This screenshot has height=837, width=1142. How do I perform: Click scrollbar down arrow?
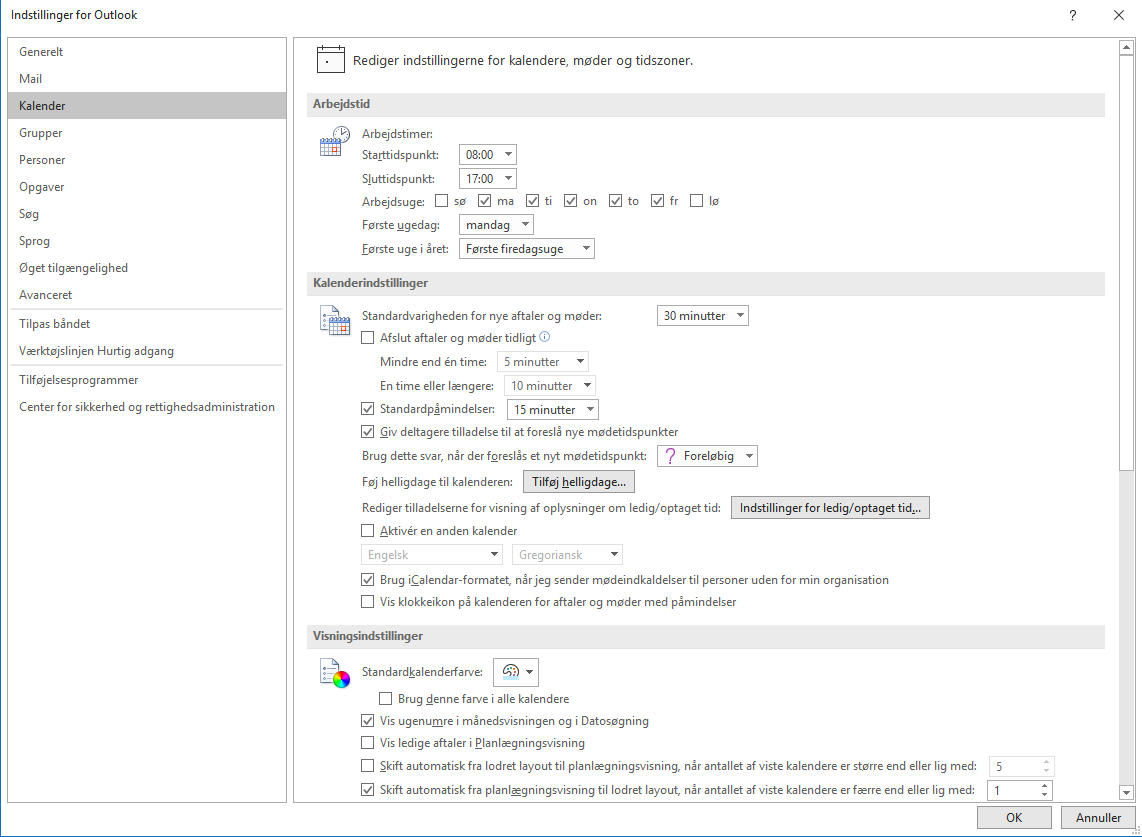[x=1126, y=793]
